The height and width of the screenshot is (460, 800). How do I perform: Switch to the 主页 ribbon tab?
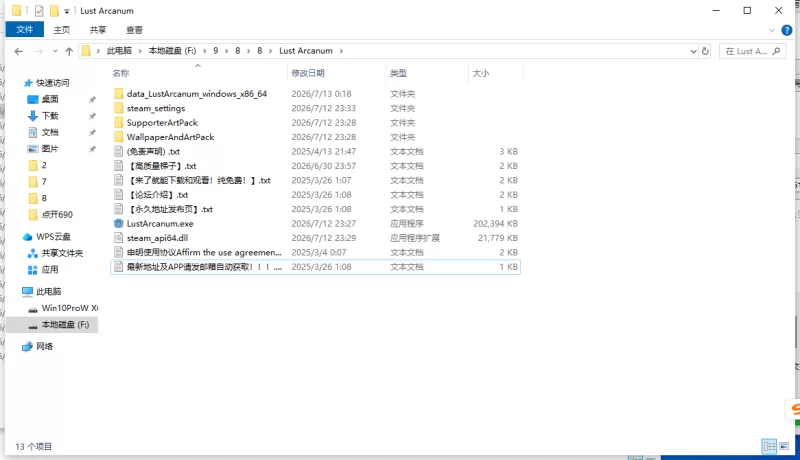click(x=62, y=30)
